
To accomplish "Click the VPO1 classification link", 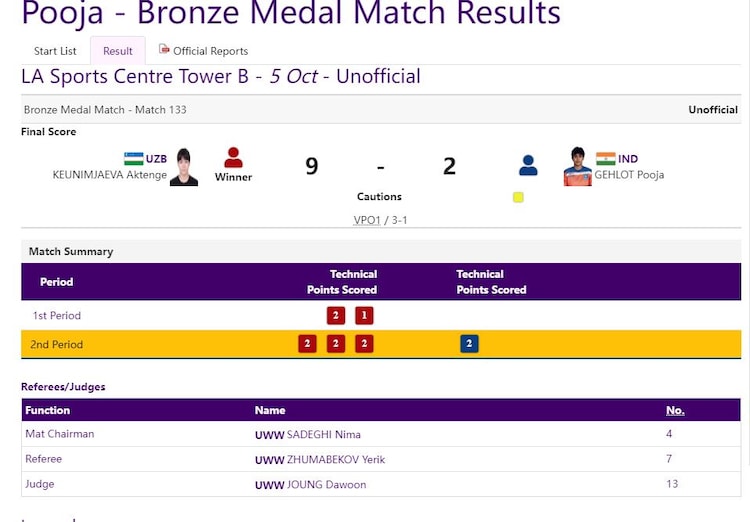I will (367, 220).
